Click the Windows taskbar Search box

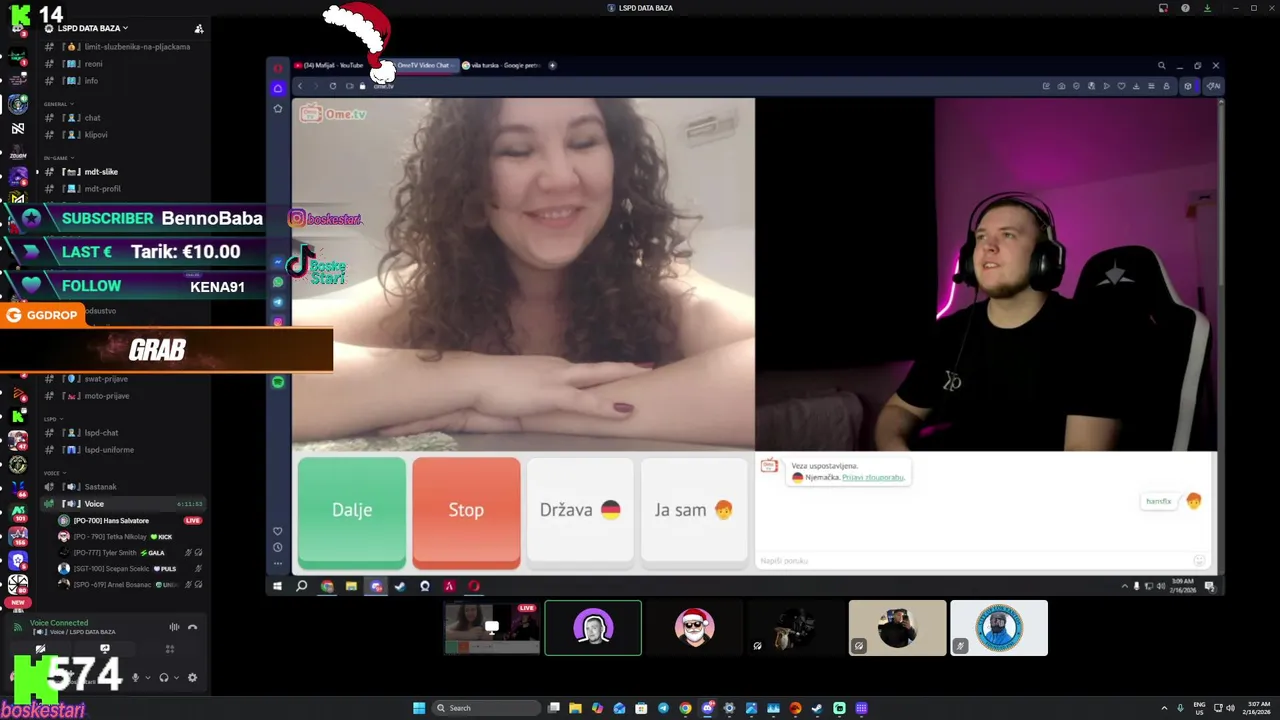[484, 708]
